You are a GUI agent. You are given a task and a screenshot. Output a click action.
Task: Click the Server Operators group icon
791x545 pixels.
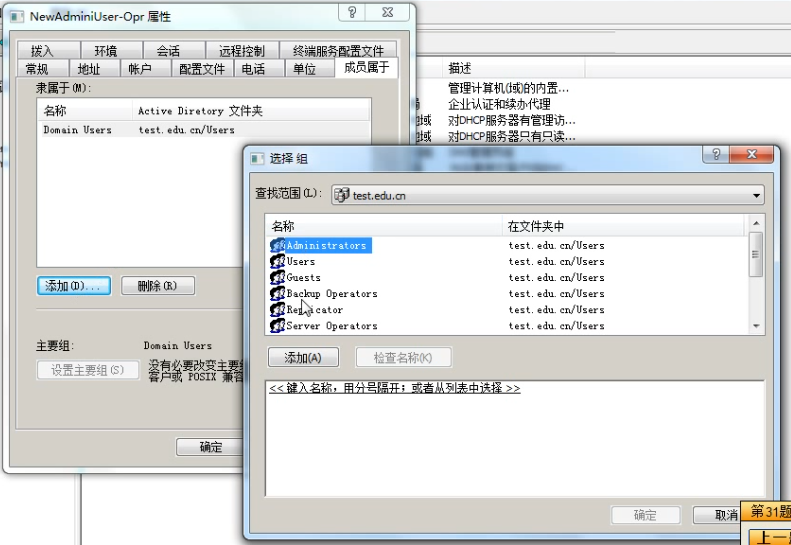[x=278, y=325]
